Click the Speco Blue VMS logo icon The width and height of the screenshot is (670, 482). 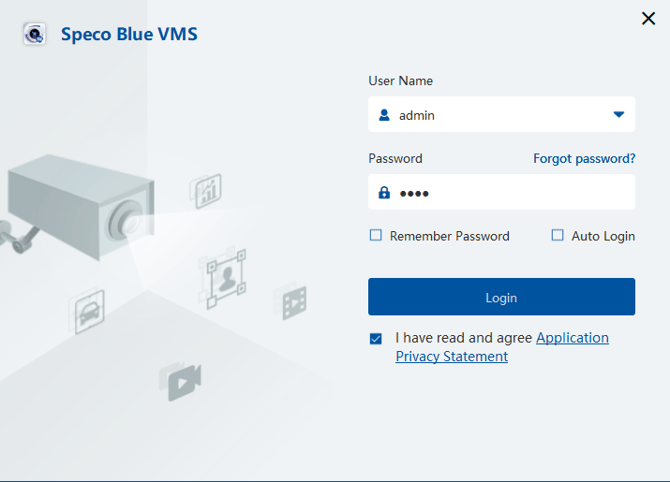pos(35,34)
